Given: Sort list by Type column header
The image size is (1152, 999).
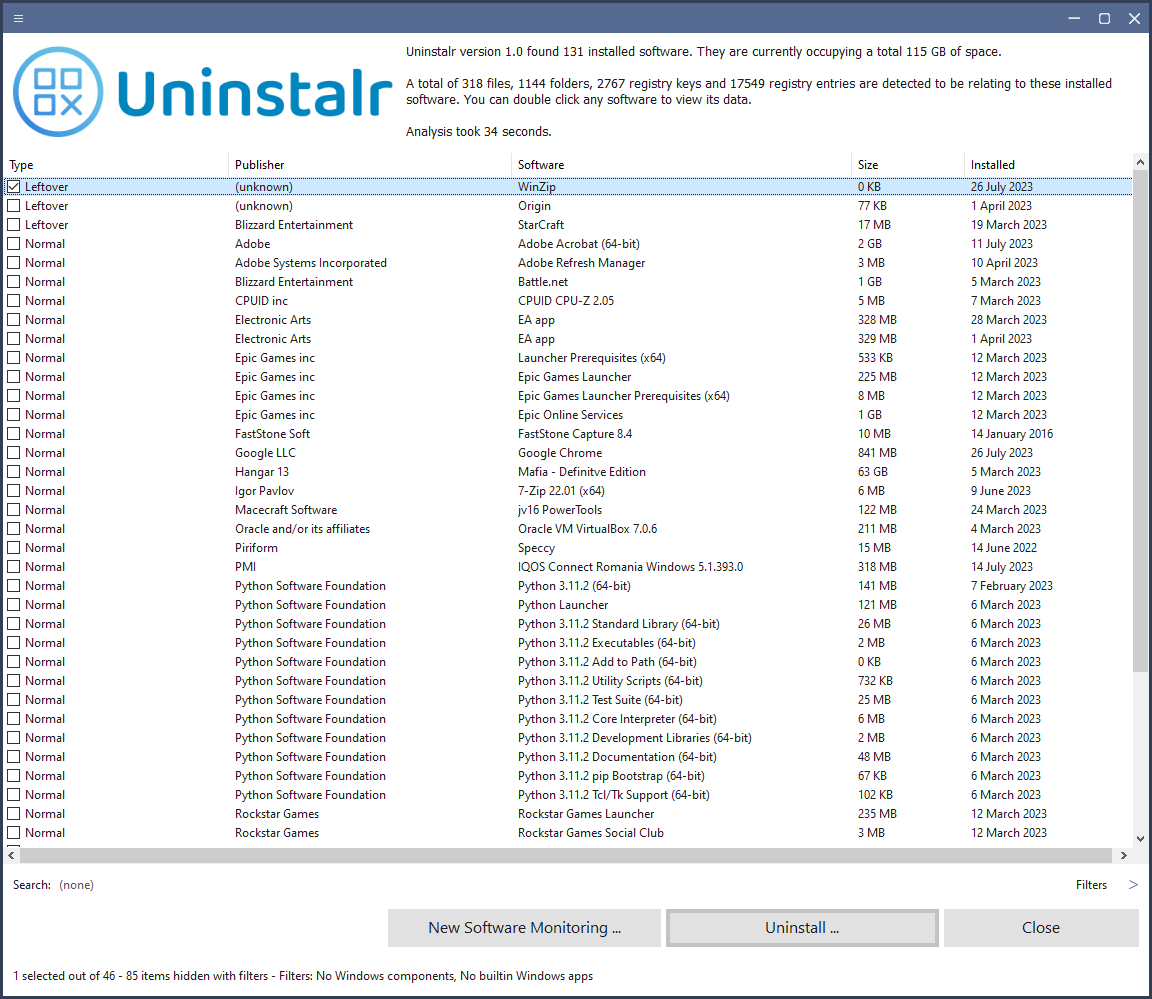Looking at the screenshot, I should 116,165.
